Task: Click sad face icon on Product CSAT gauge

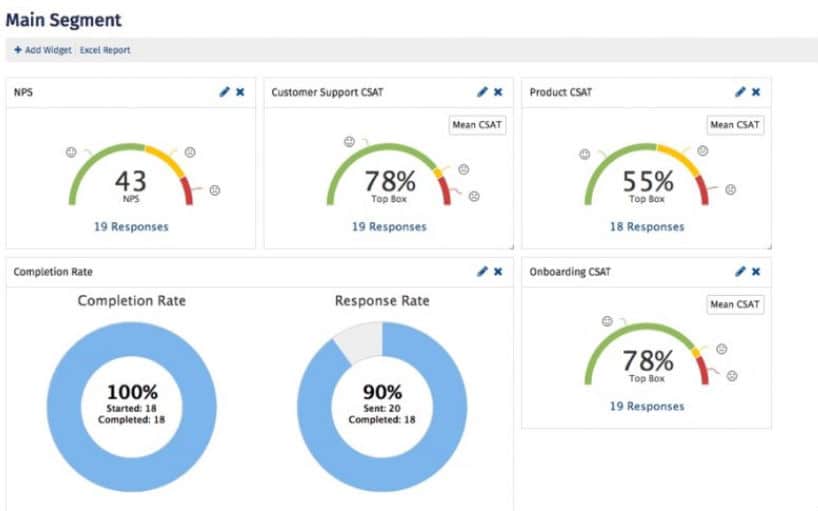Action: coord(730,189)
